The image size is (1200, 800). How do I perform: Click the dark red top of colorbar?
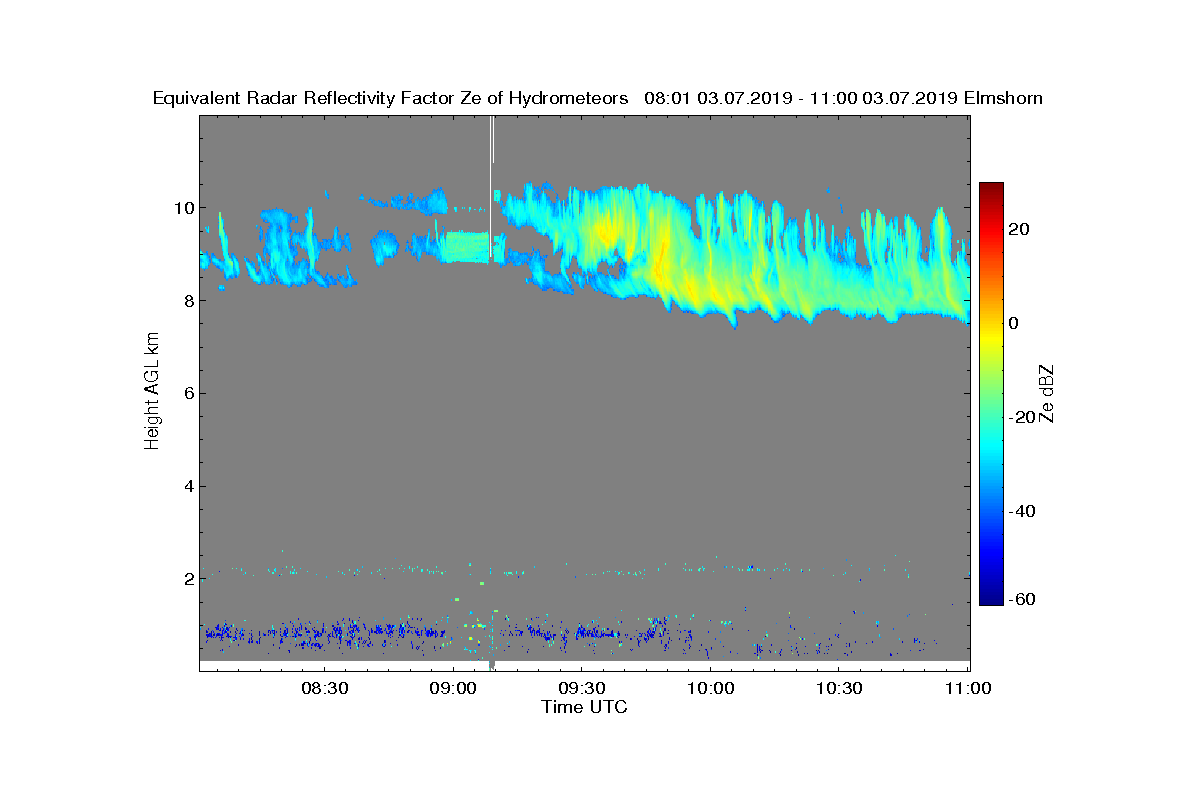[x=991, y=188]
